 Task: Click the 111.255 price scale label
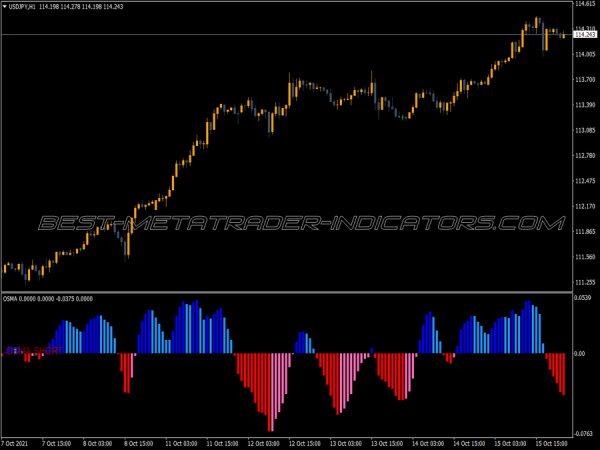[584, 258]
